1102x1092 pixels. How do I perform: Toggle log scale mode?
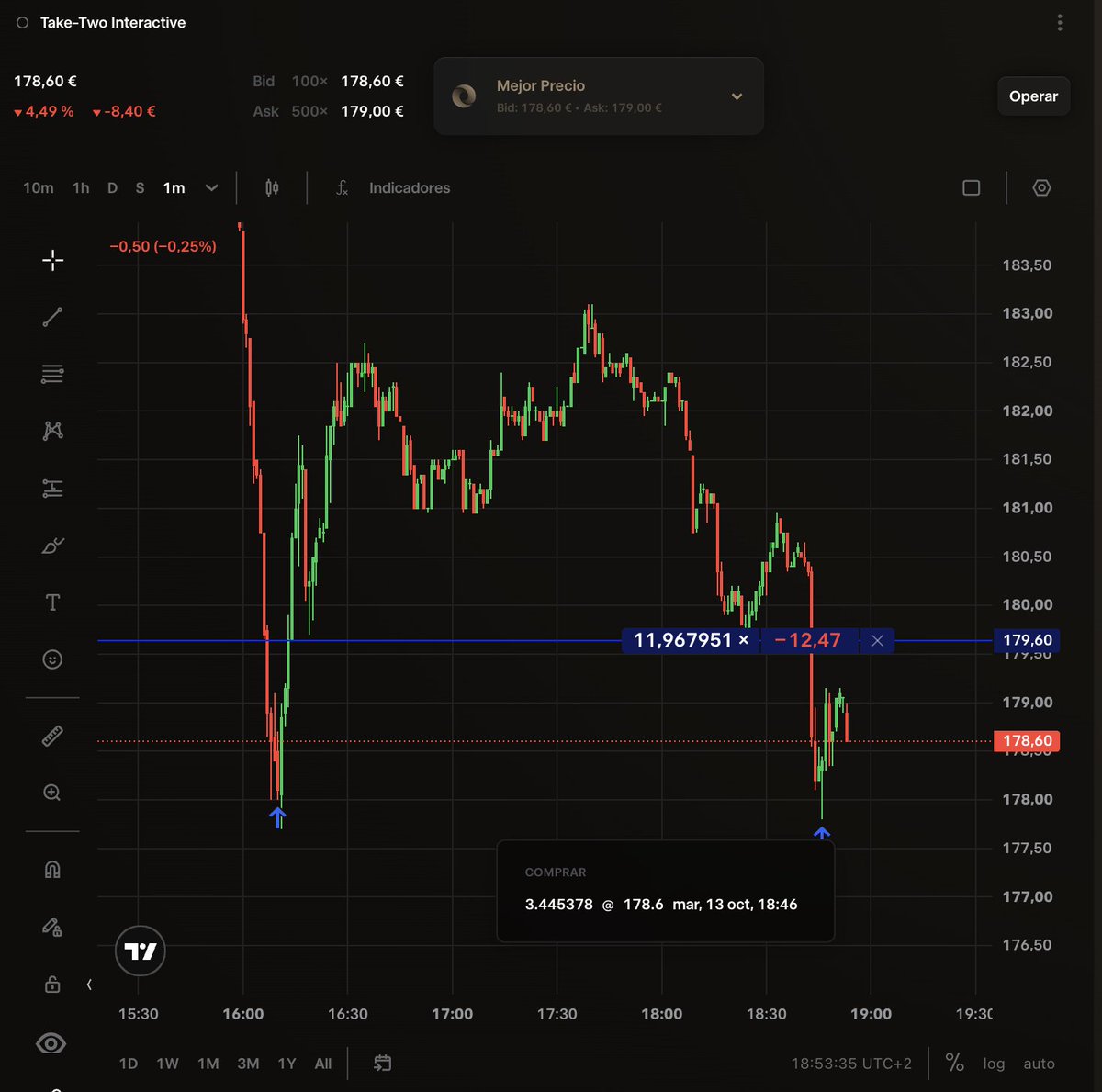point(994,1064)
